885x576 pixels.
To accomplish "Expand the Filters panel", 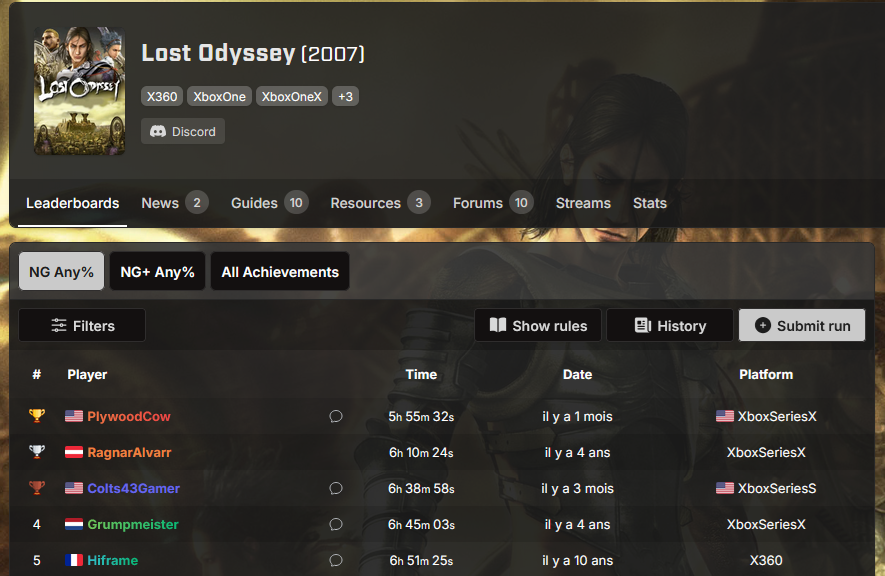I will click(x=82, y=326).
